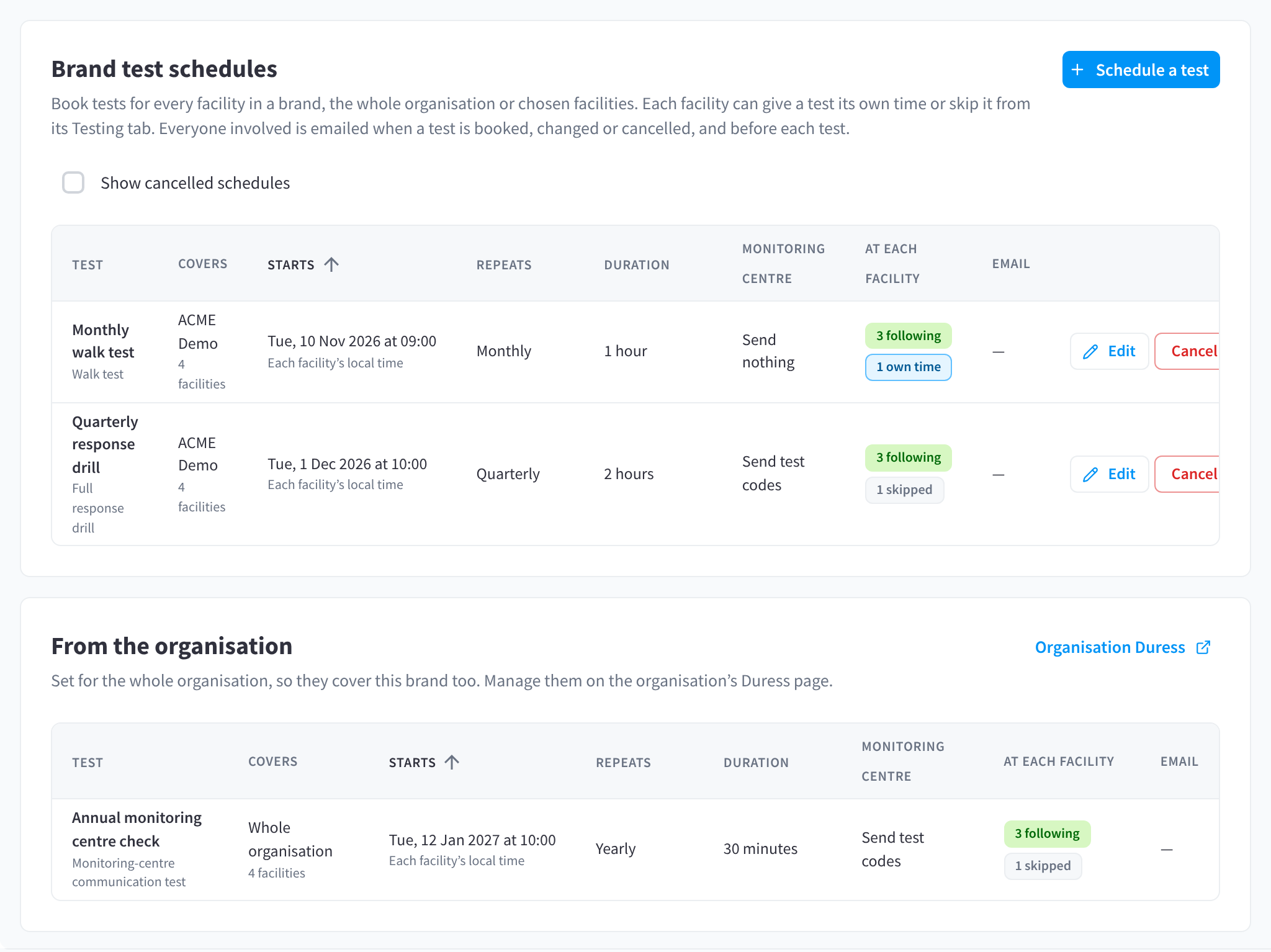Sort organisation table by Covers column header
The image size is (1271, 952).
[273, 761]
